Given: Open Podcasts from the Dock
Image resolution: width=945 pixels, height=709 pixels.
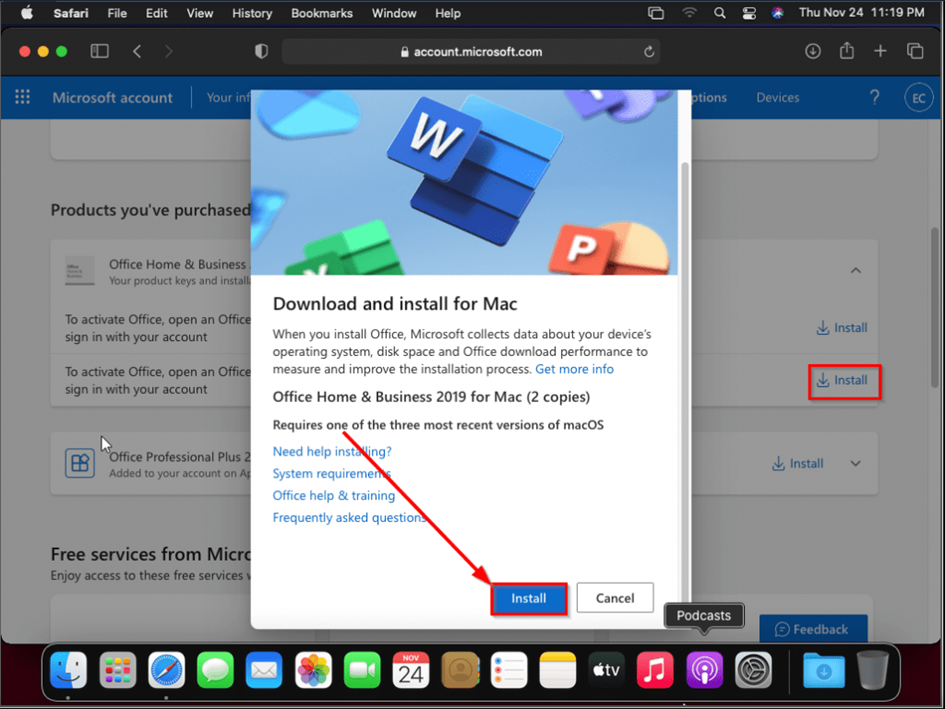Looking at the screenshot, I should (705, 670).
